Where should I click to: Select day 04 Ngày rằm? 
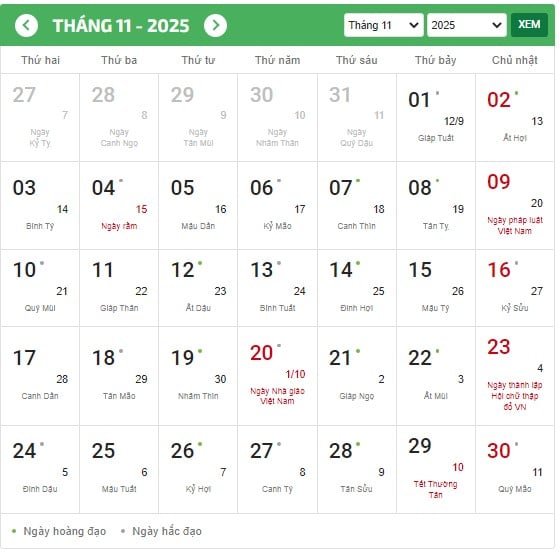[119, 205]
